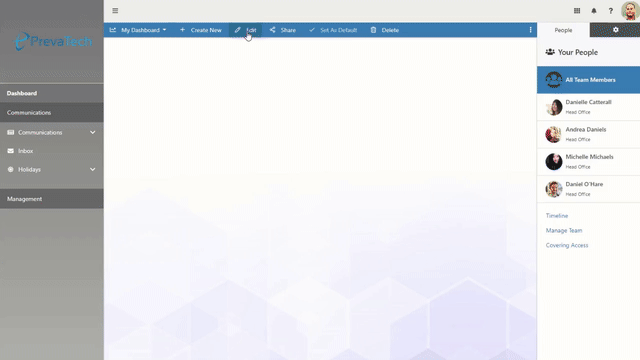Expand the Communications submenu chevron
640x360 pixels.
coord(93,132)
